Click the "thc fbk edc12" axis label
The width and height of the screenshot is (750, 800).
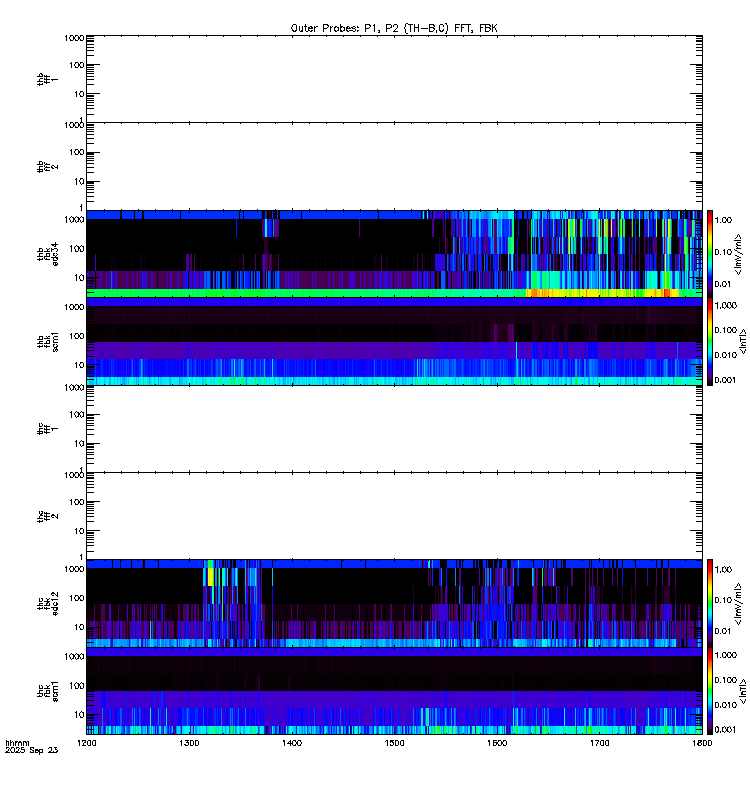(47, 604)
